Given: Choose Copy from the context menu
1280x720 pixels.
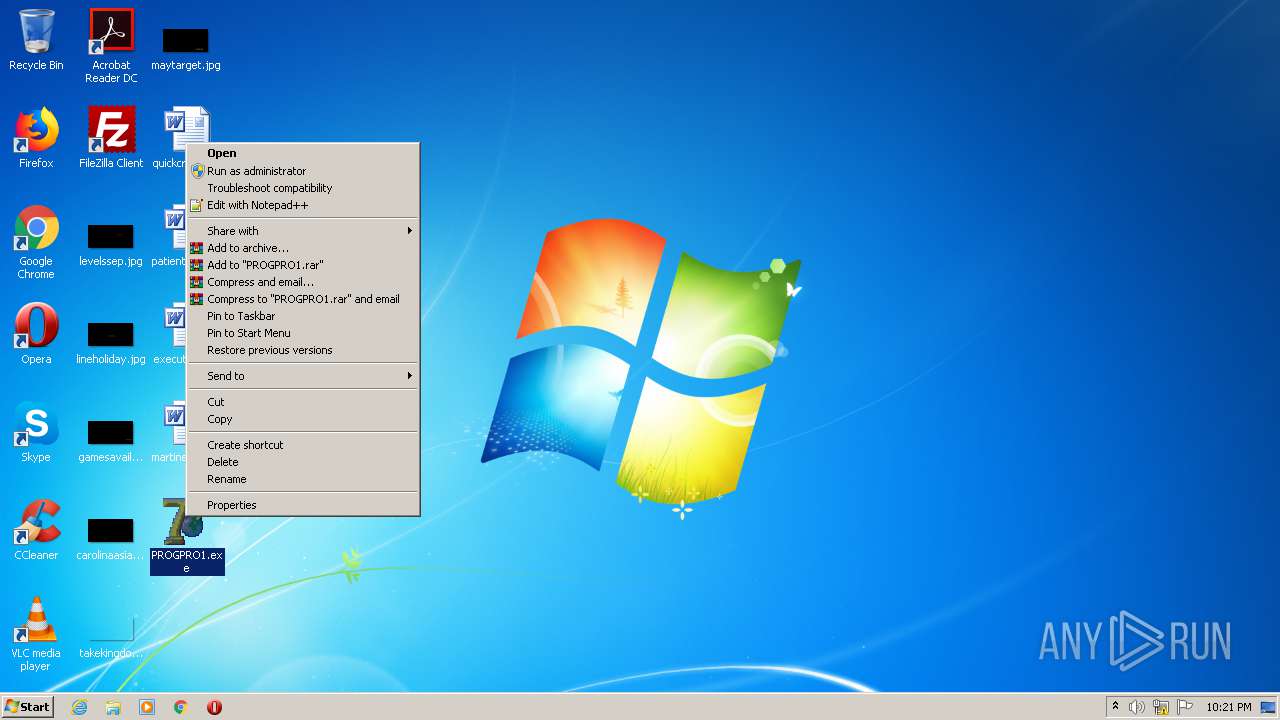Looking at the screenshot, I should tap(303, 419).
